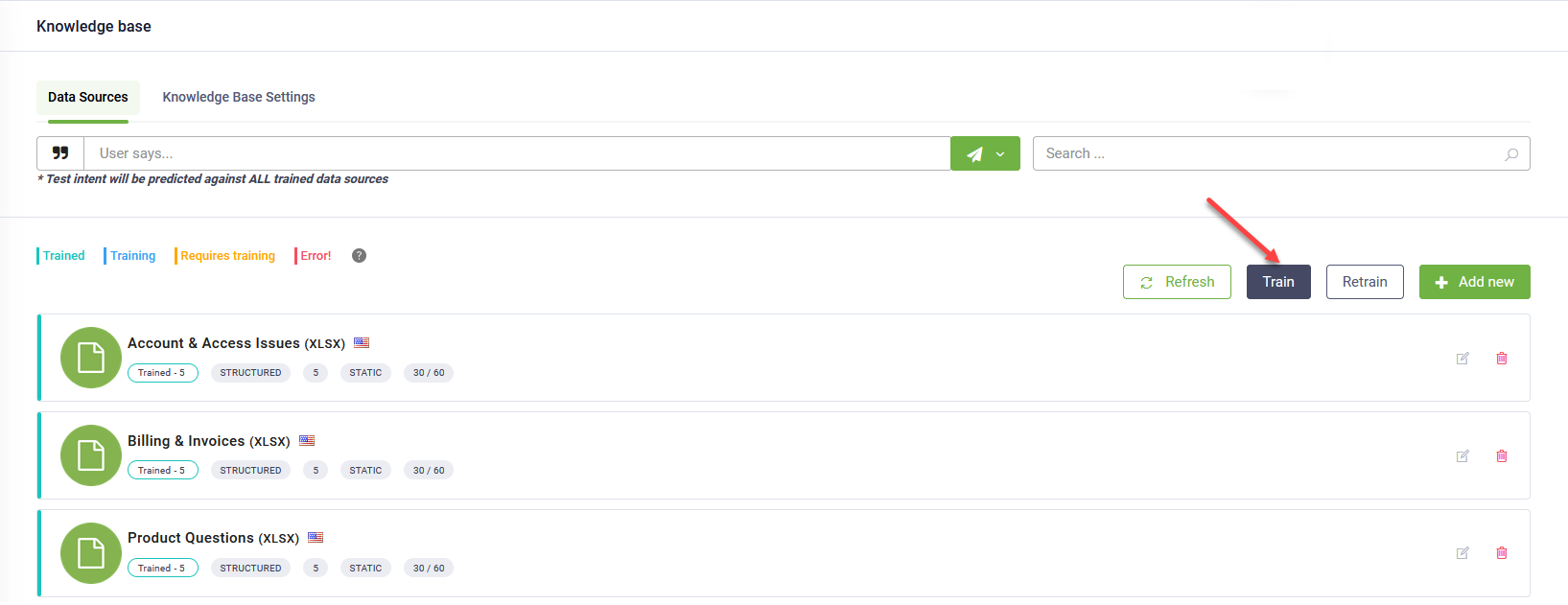Click the Retrain button
Viewport: 1568px width, 605px height.
click(1365, 282)
